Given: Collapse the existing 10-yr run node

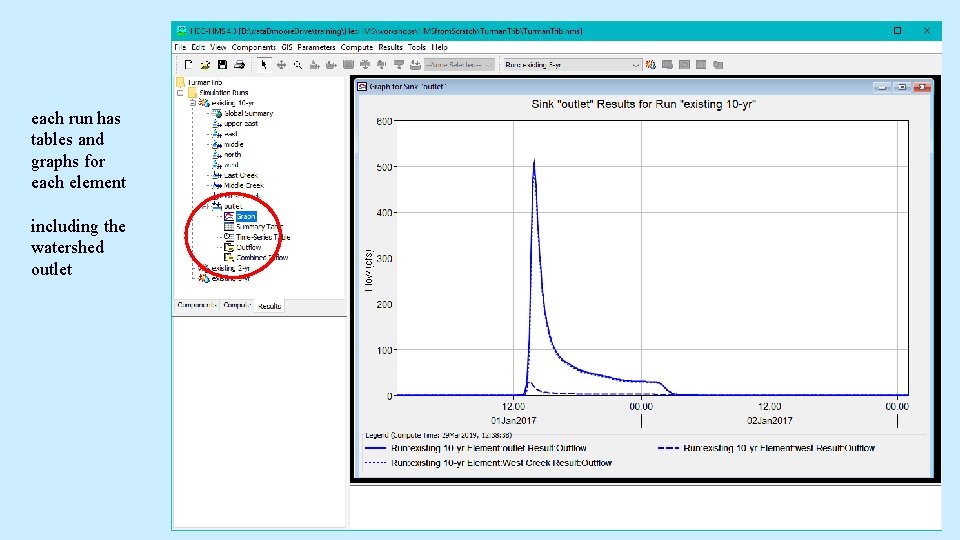Looking at the screenshot, I should click(193, 103).
